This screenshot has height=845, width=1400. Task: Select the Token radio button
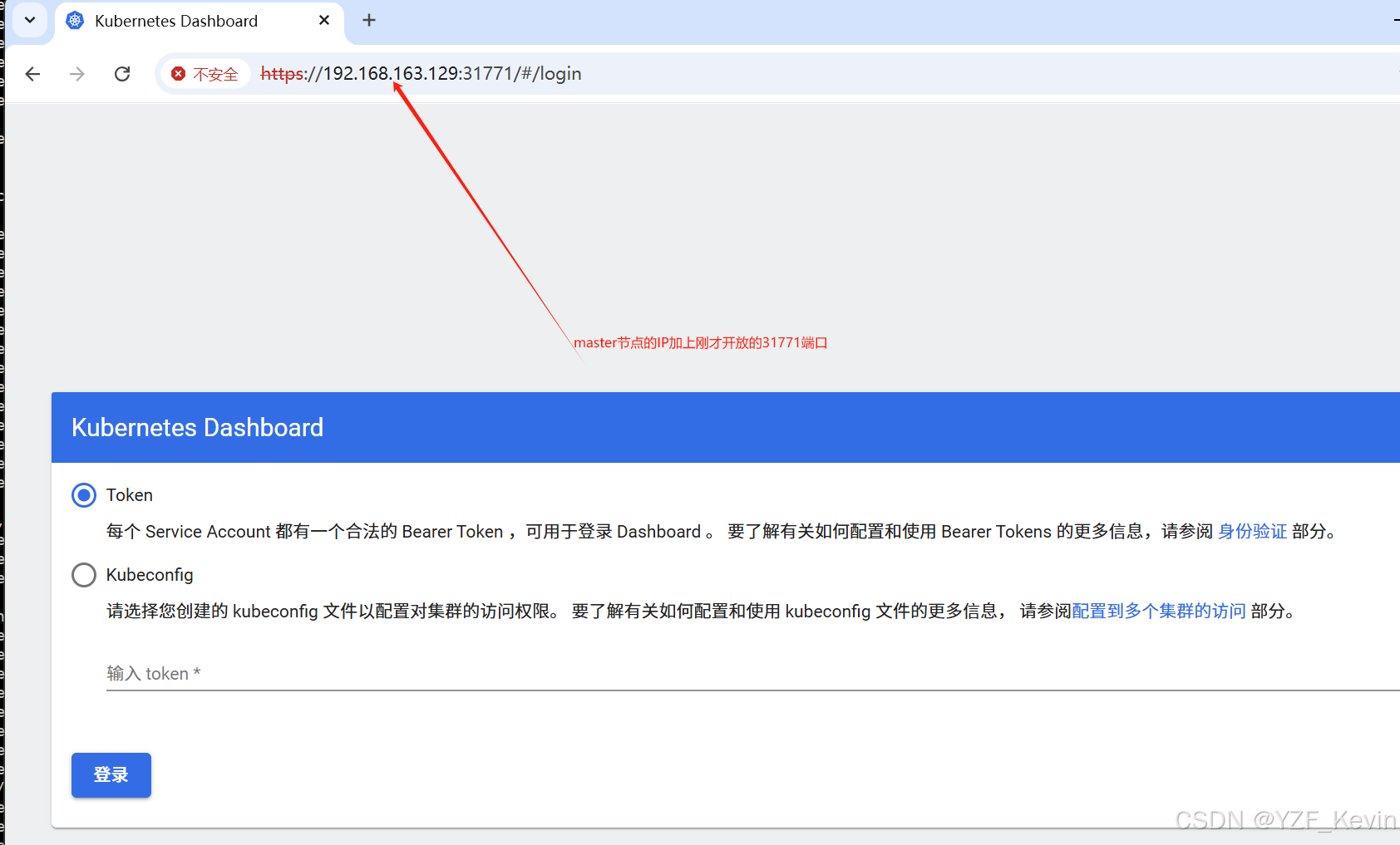click(84, 495)
